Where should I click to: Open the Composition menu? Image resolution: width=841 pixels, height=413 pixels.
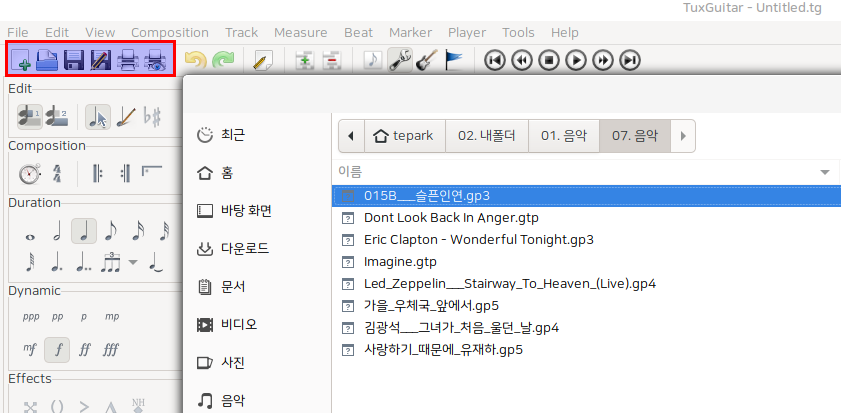pos(169,32)
